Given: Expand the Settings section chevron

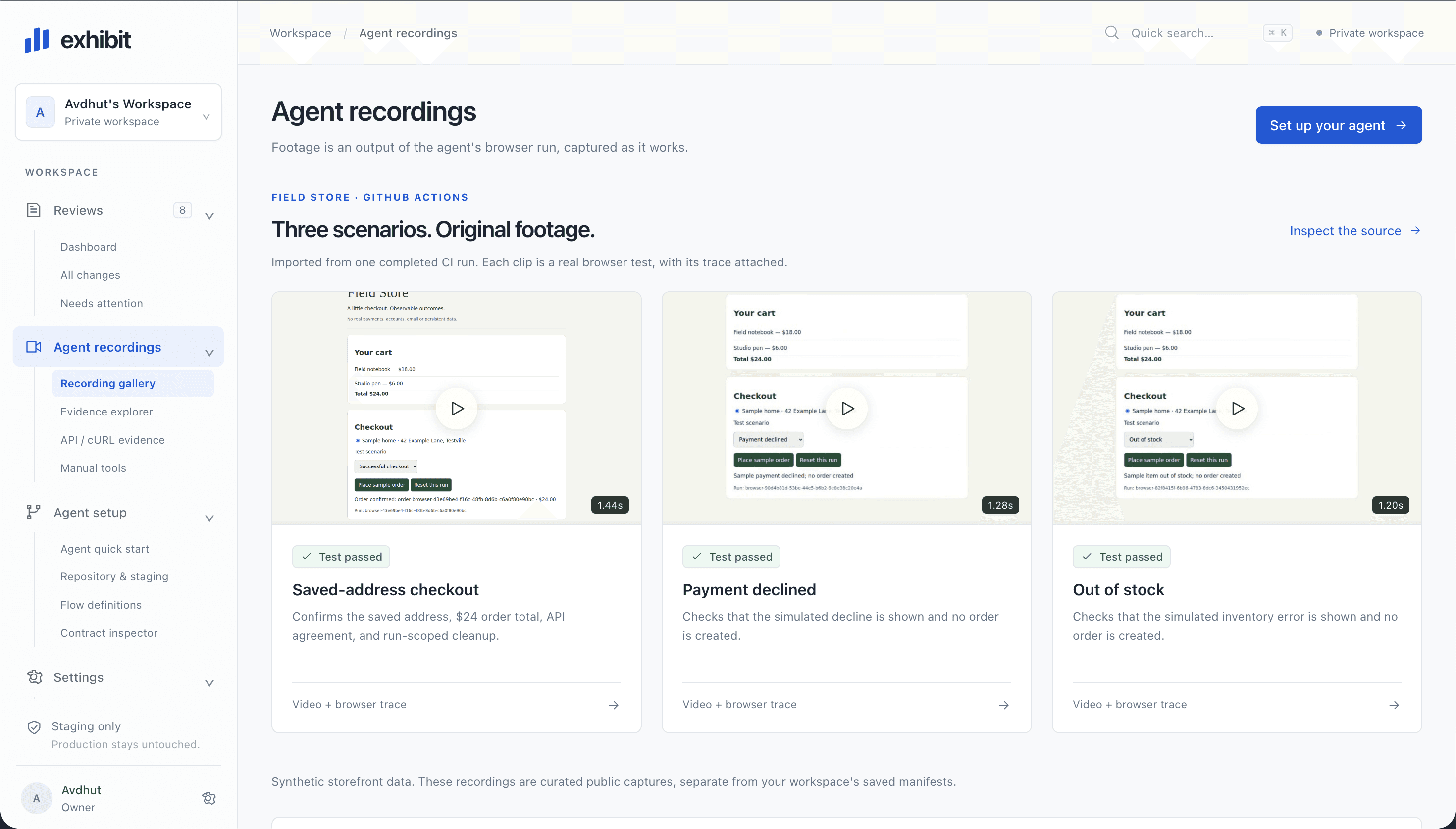Looking at the screenshot, I should tap(209, 683).
